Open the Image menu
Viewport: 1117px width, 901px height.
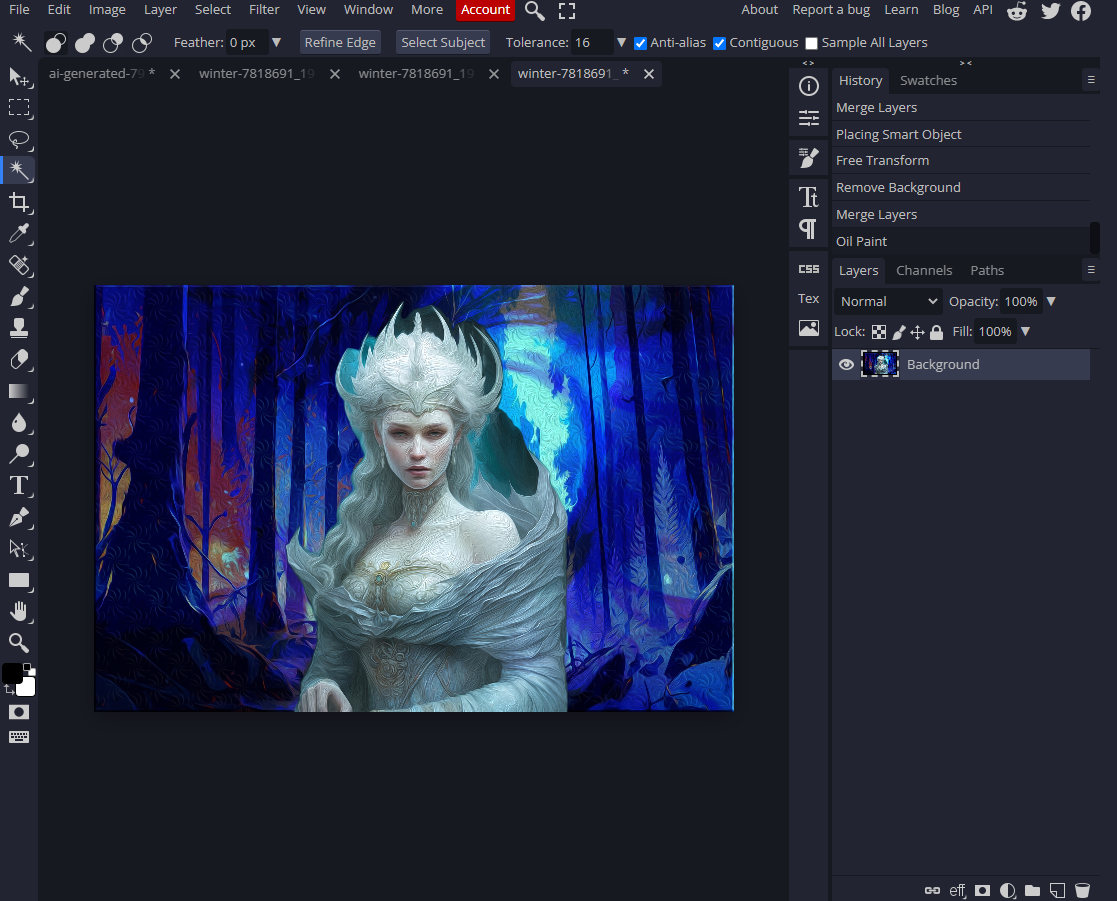tap(107, 10)
